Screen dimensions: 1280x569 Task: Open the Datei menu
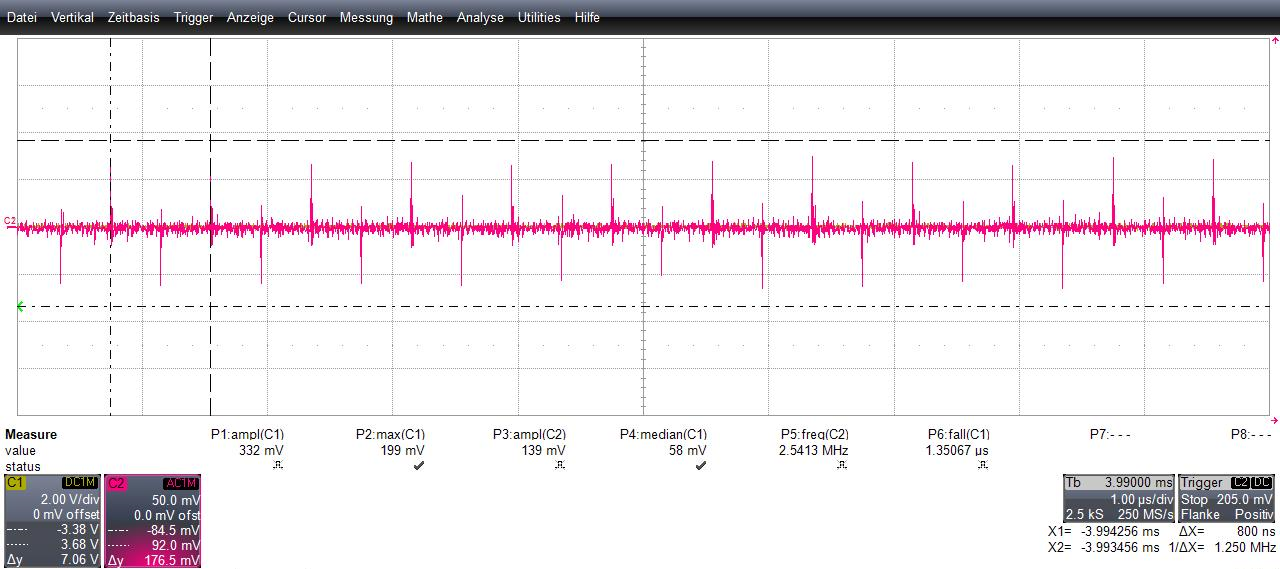[22, 17]
